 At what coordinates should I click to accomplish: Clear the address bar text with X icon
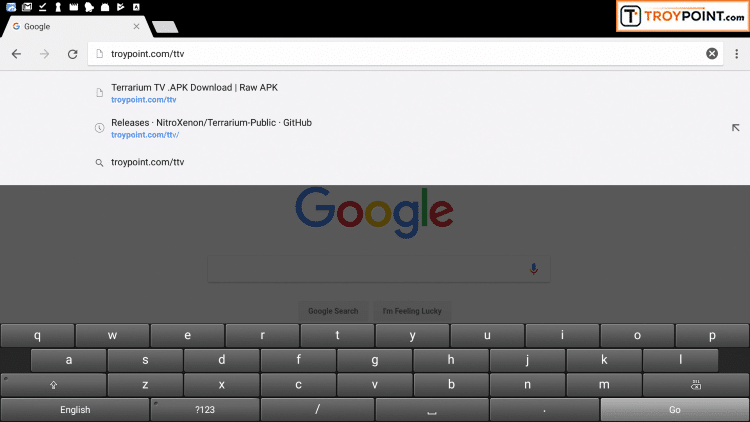pos(712,54)
